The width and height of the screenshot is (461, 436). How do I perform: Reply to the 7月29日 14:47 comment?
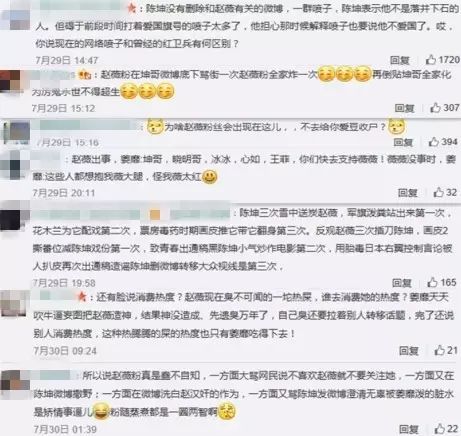point(400,60)
